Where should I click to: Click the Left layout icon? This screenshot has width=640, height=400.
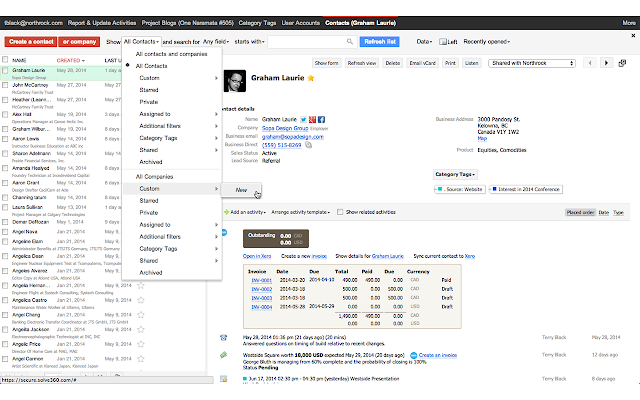[442, 42]
